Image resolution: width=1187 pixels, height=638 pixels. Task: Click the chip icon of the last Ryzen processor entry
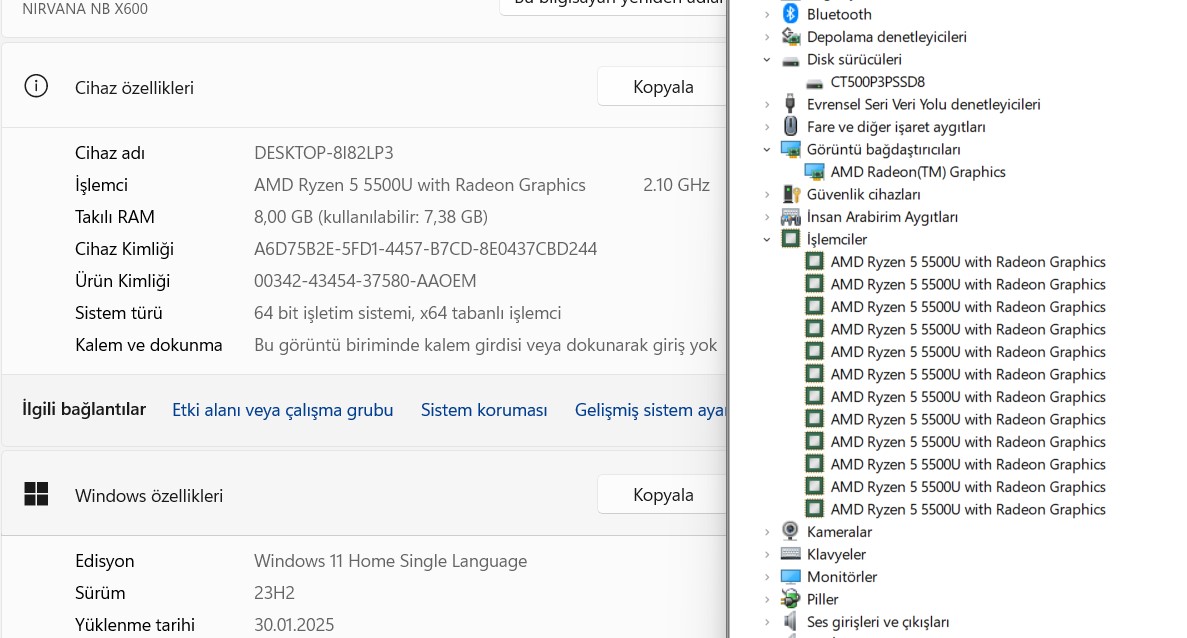pos(815,509)
